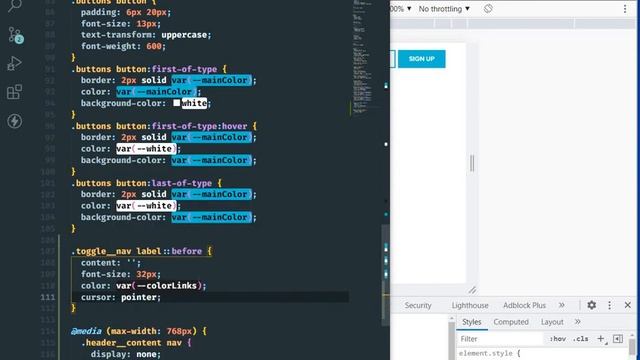
Task: Open the Search view in activity bar
Action: [15, 5]
